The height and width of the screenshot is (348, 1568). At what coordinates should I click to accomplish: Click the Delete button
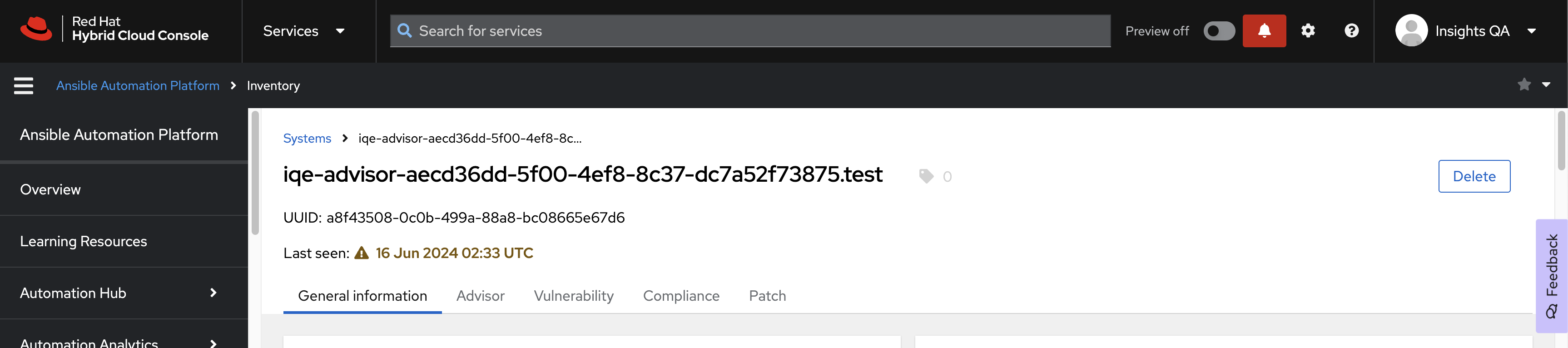tap(1474, 176)
